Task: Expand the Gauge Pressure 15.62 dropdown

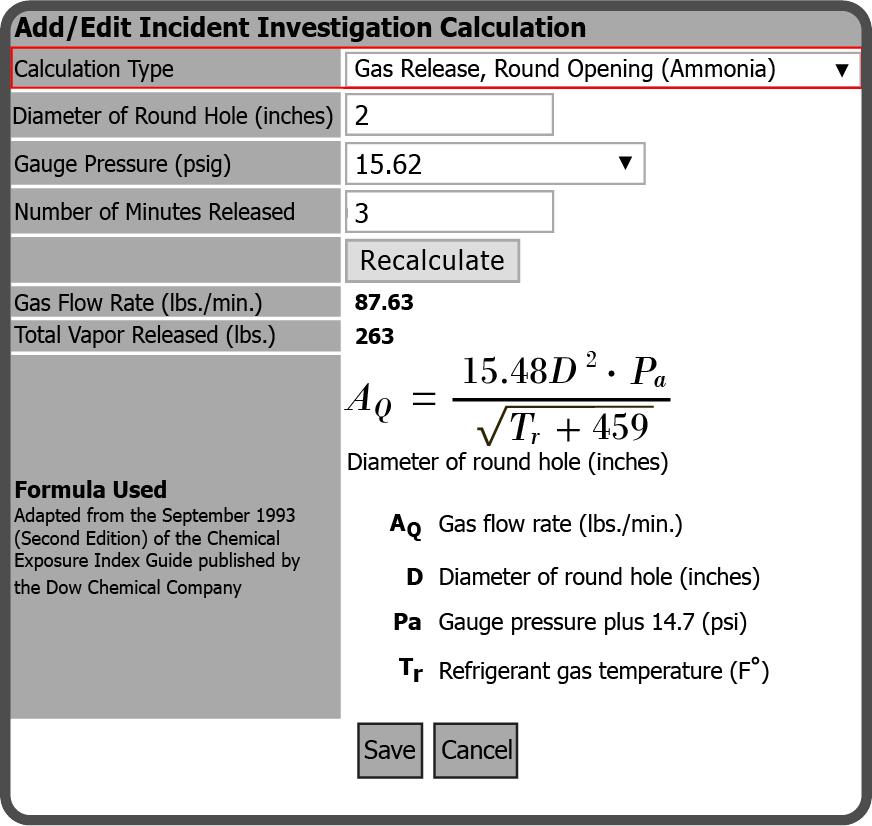Action: pos(495,164)
